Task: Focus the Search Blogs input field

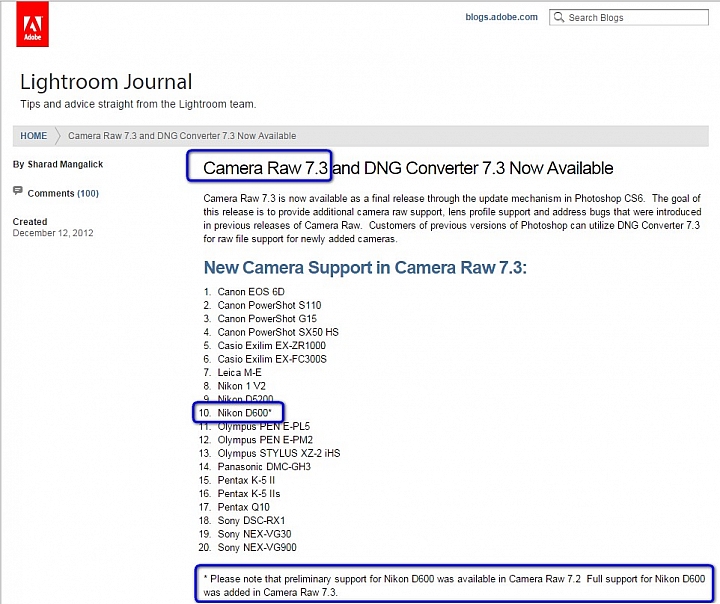Action: point(629,17)
